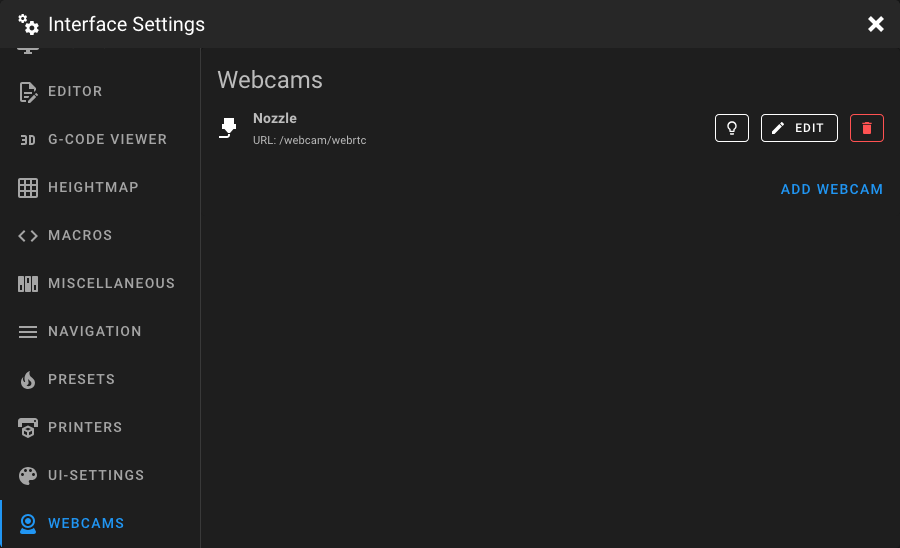Click the Printers 3D-printer icon
This screenshot has width=900, height=548.
point(28,427)
